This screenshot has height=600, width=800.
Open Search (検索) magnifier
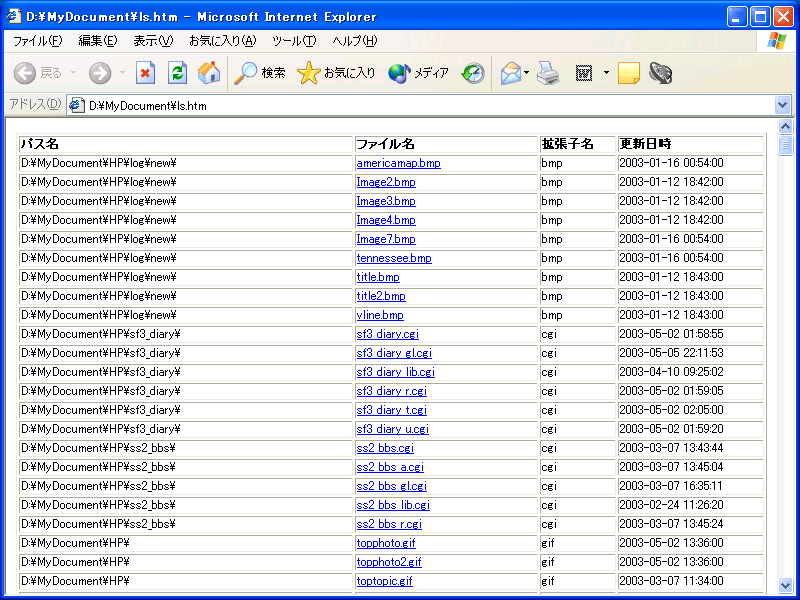[260, 73]
